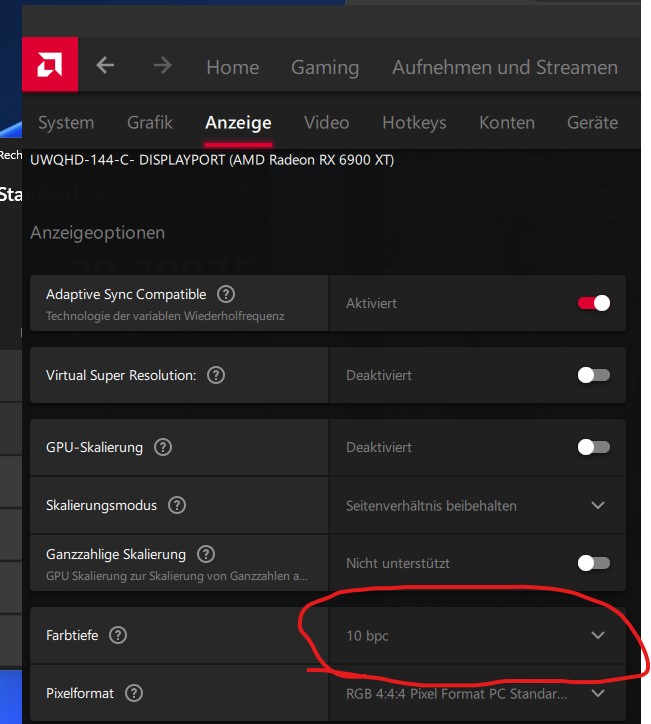Switch to the Home tab
This screenshot has height=724, width=651.
click(x=233, y=67)
